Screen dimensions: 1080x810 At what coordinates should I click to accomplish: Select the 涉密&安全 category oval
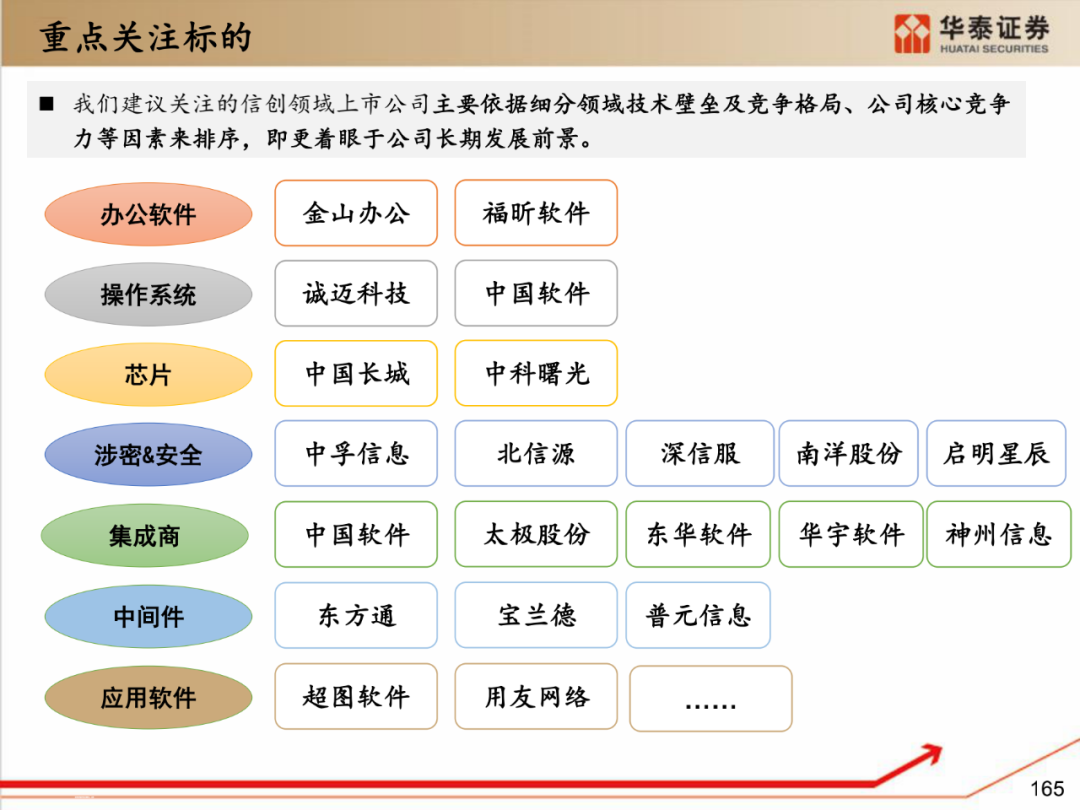(148, 455)
